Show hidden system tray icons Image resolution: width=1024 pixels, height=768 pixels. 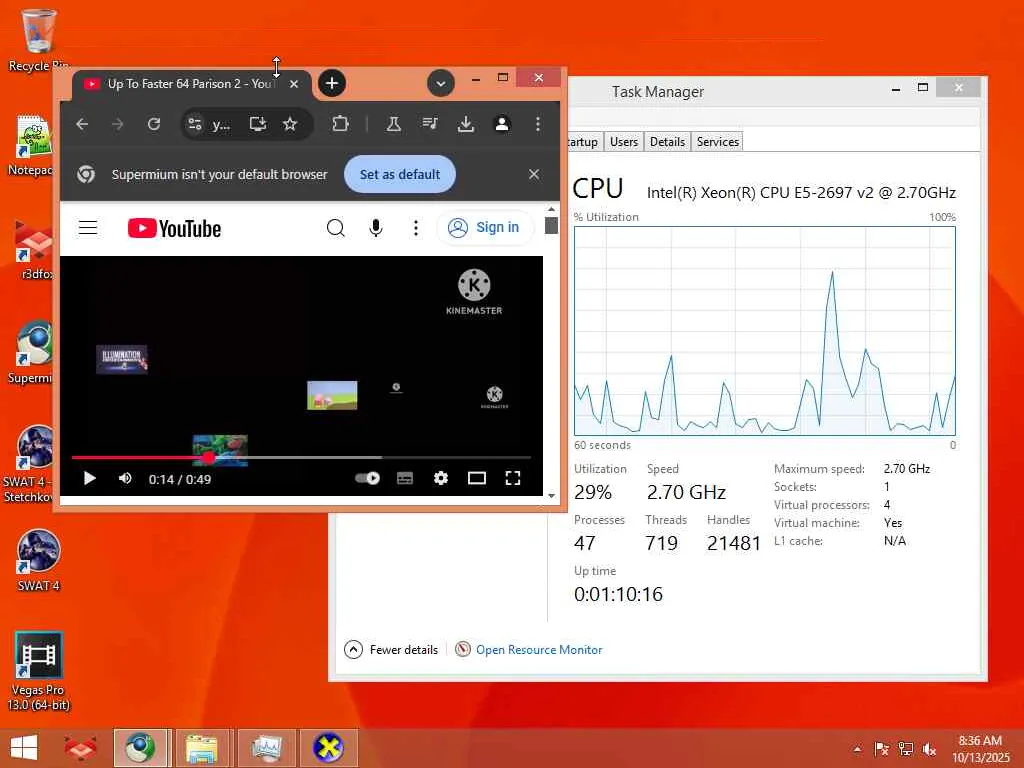[x=857, y=749]
